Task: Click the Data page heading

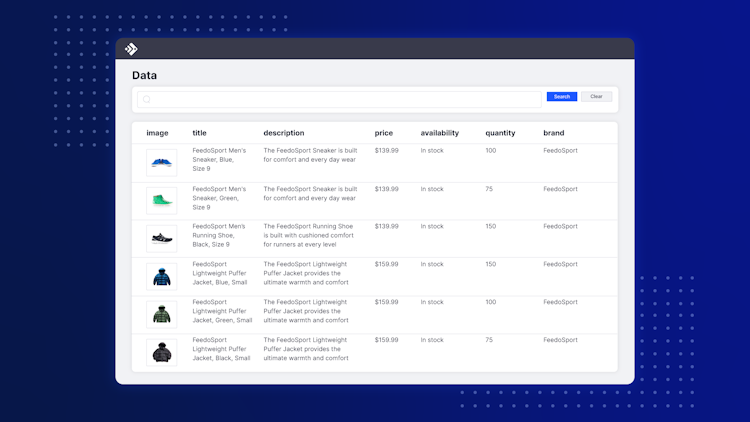Action: [x=144, y=75]
